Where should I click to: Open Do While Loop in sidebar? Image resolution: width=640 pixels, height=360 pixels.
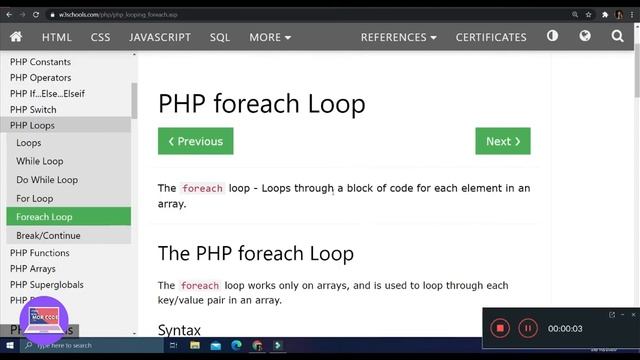click(47, 180)
